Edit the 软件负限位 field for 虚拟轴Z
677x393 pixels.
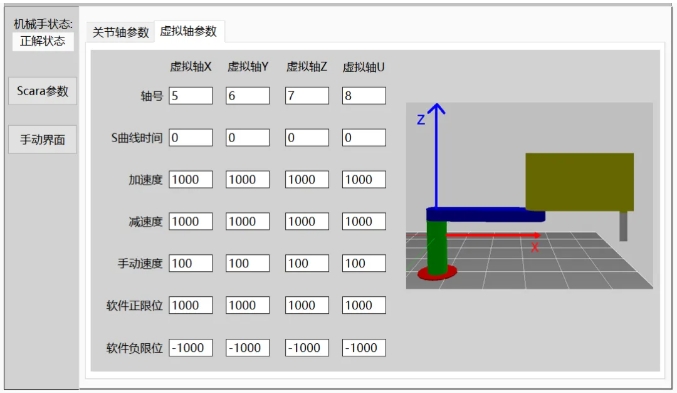(307, 348)
